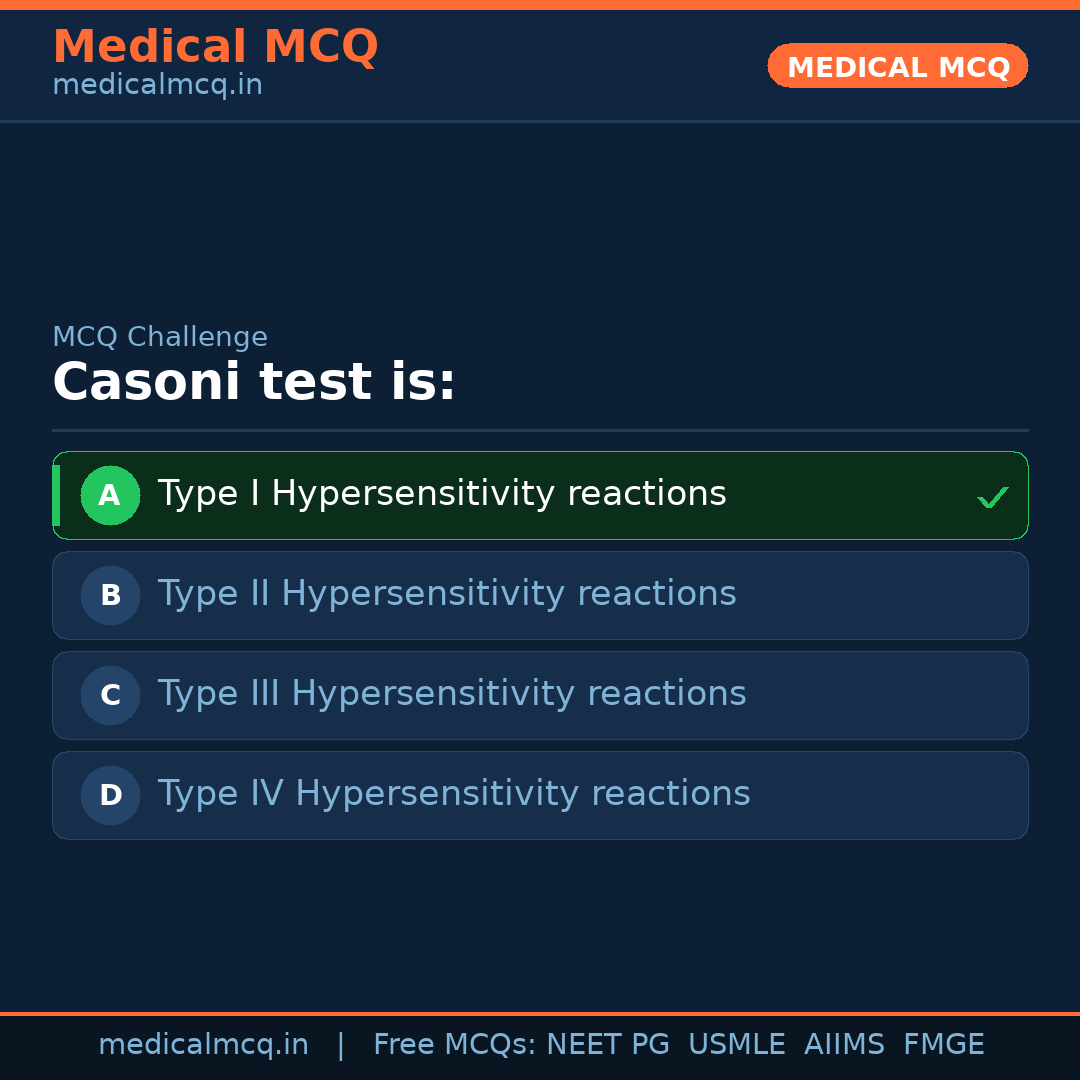Click the FMGE footer text
The width and height of the screenshot is (1080, 1080).
click(x=943, y=1045)
